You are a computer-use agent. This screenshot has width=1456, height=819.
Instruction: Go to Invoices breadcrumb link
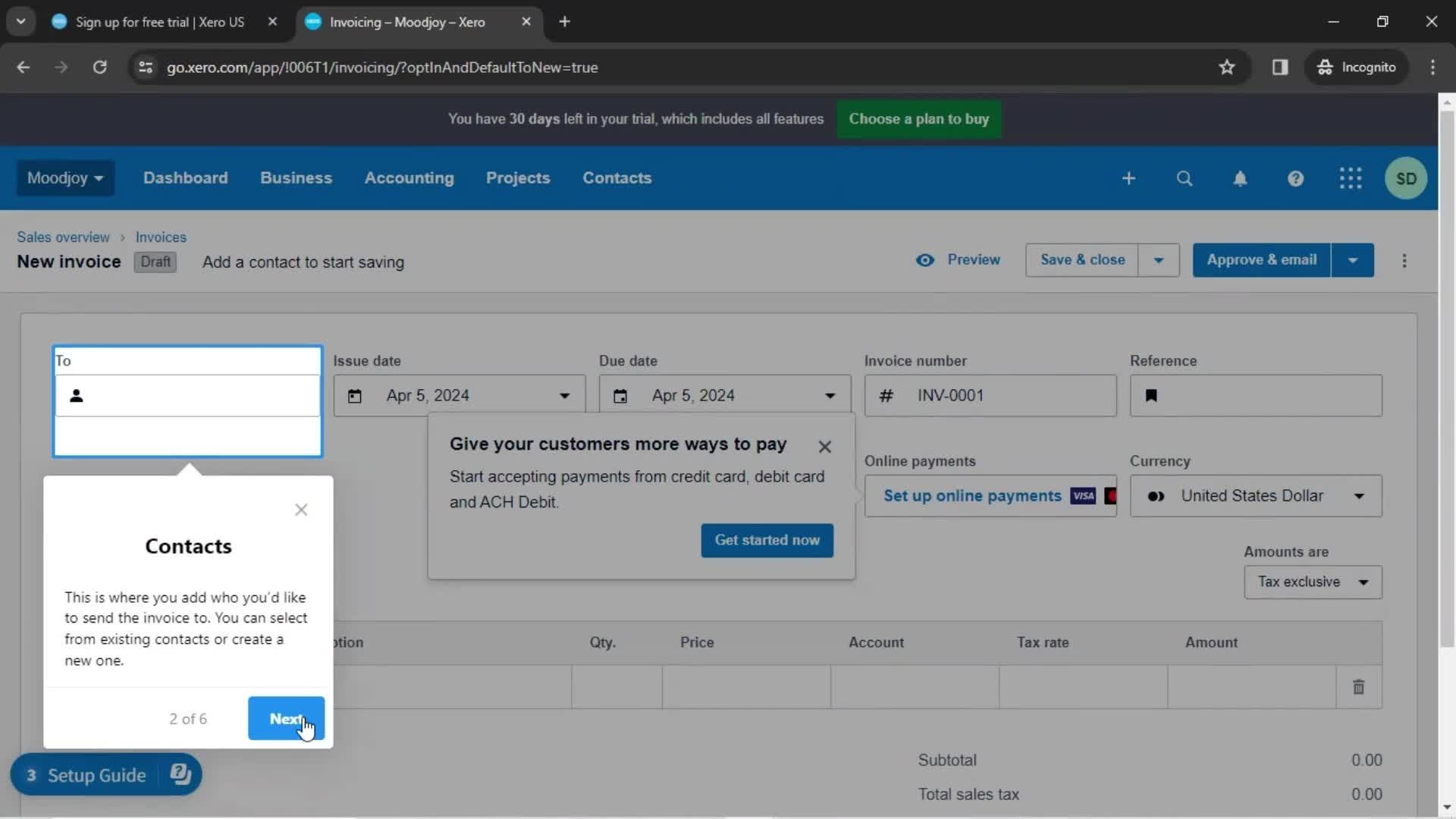pyautogui.click(x=161, y=237)
